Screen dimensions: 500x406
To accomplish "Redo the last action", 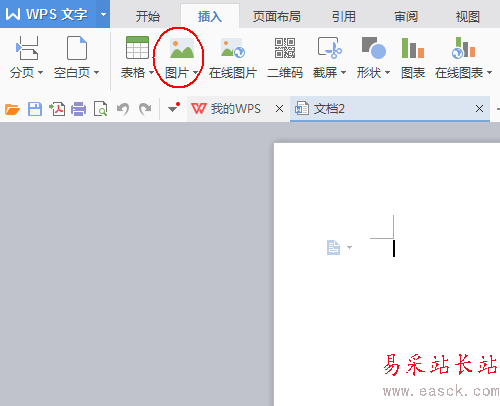I will tap(145, 109).
